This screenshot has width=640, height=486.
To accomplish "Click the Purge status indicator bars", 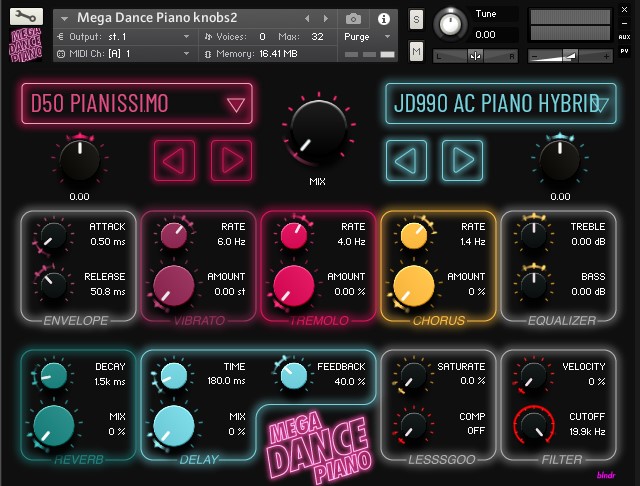I will [369, 54].
